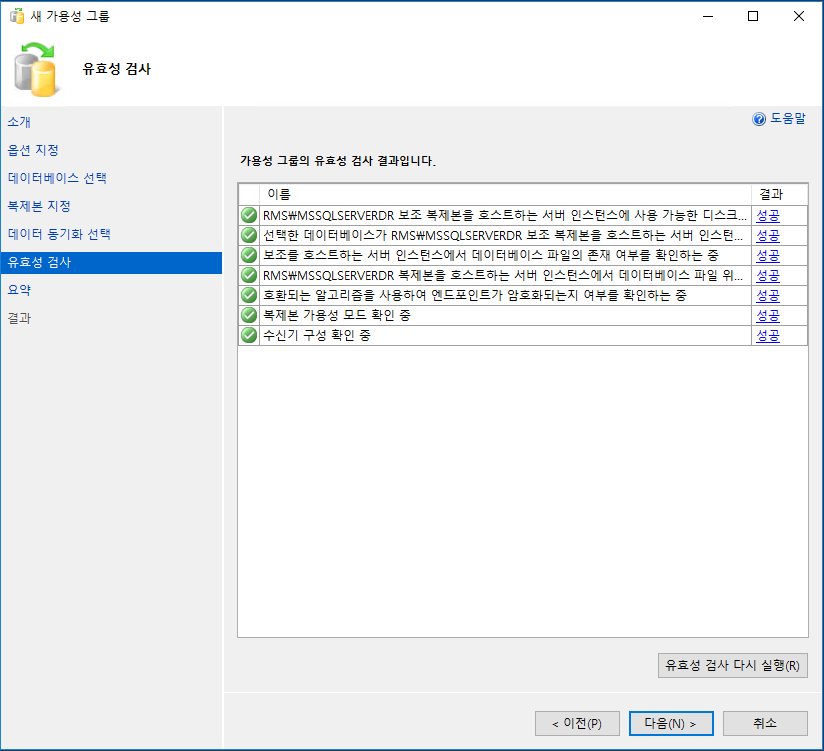Select the 호환되는 알고리즘을 사용하여 row text

pyautogui.click(x=475, y=295)
